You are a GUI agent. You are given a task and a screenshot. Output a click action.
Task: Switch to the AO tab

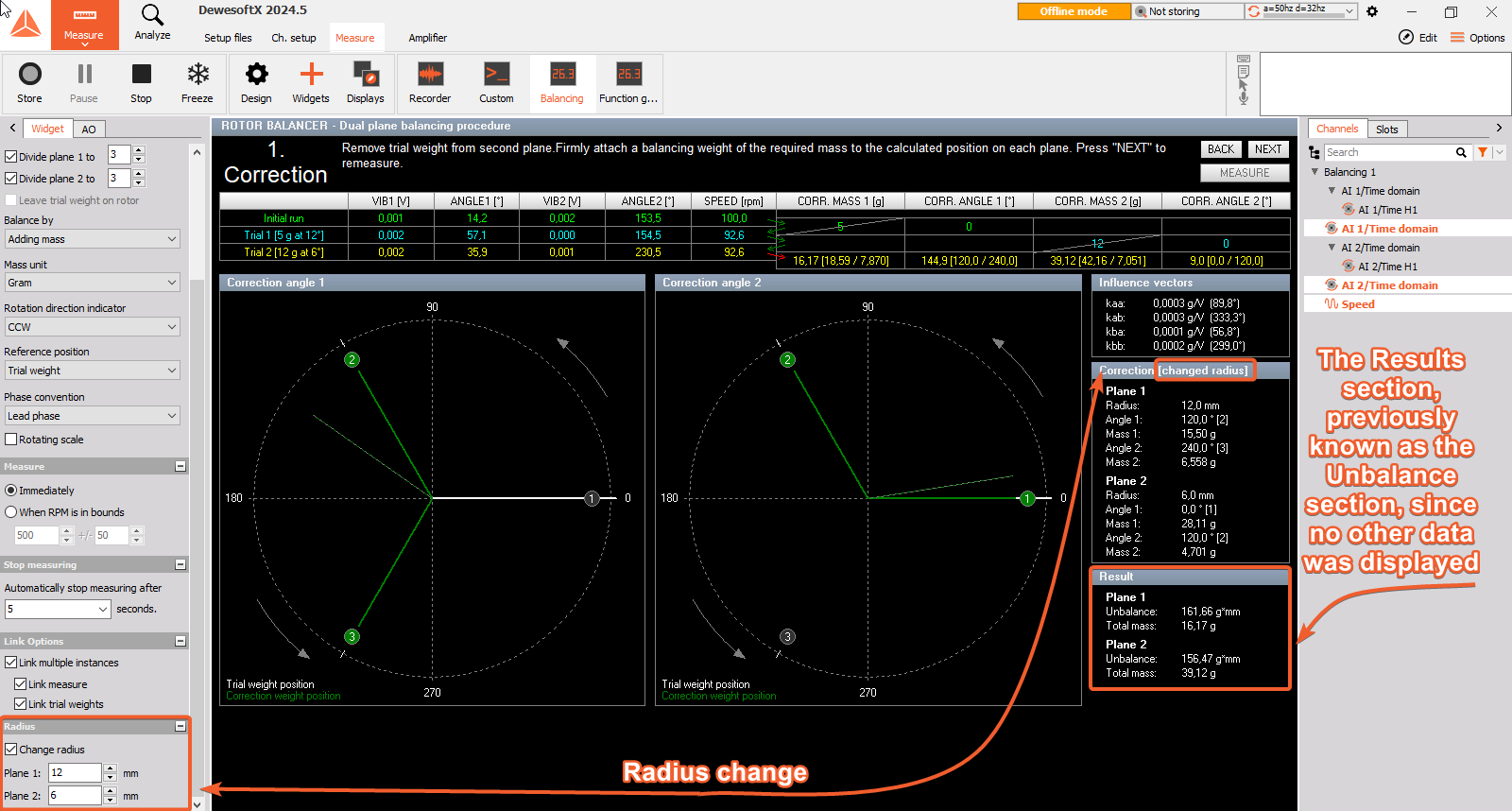point(89,129)
